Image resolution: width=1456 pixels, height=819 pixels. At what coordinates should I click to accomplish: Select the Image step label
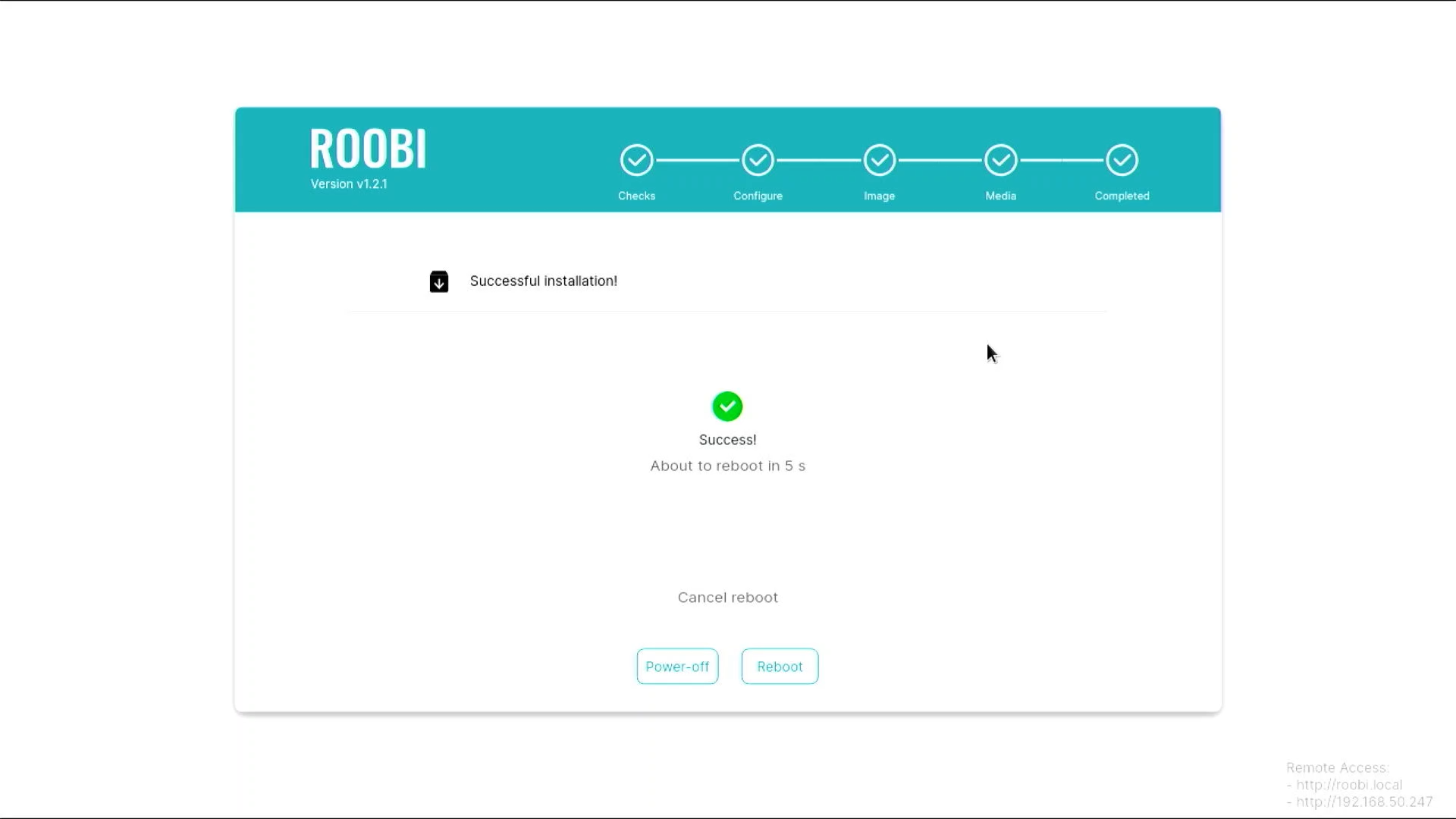click(879, 196)
